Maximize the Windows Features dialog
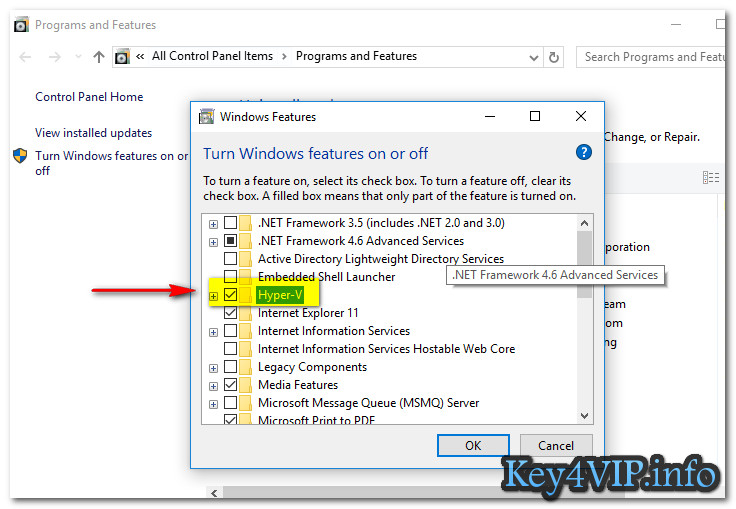 535,116
